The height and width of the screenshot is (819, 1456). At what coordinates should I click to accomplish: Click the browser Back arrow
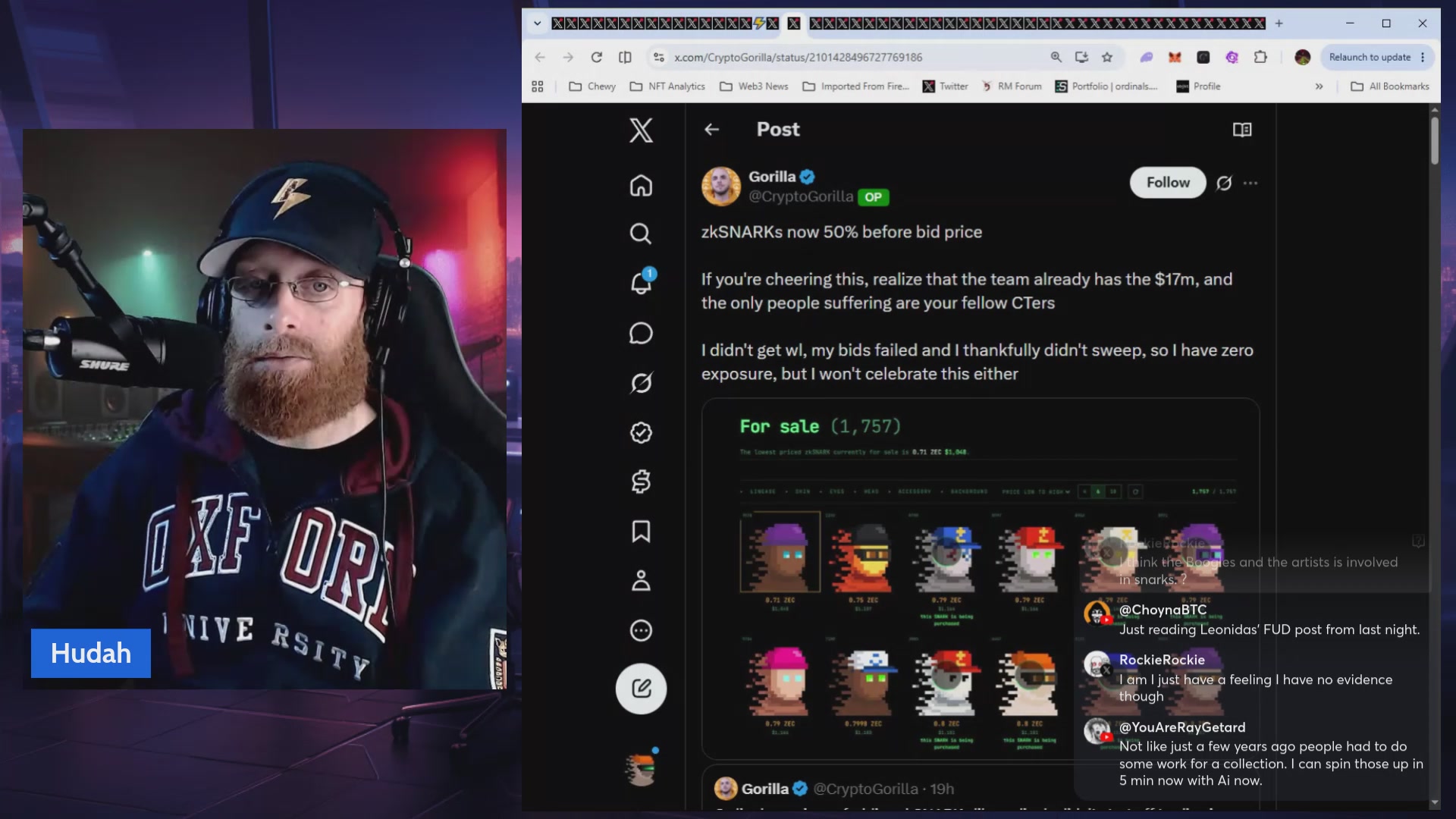coord(540,57)
